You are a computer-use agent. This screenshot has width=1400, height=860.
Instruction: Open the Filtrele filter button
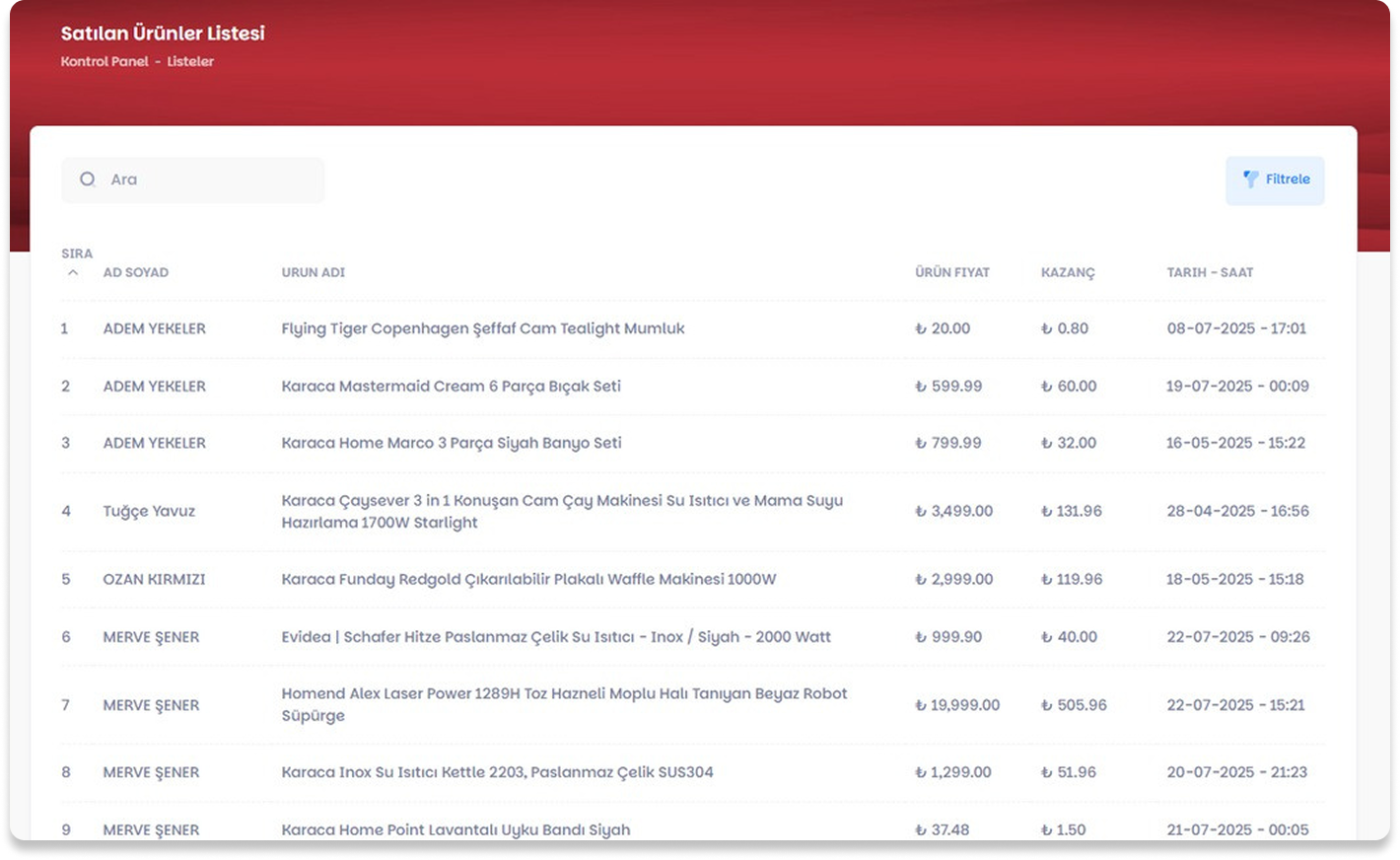(1275, 180)
